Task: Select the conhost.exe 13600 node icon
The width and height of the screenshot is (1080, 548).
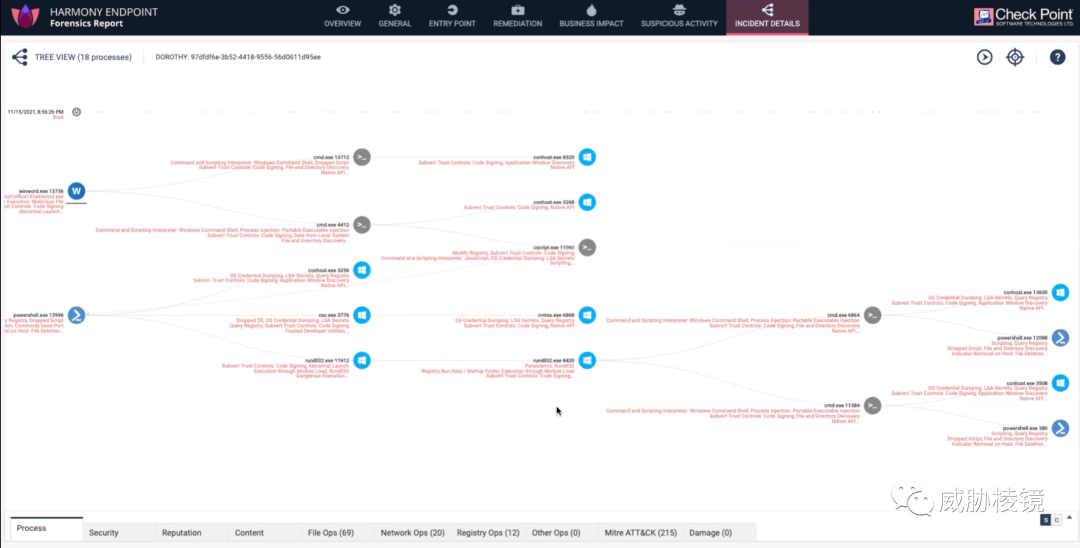Action: pyautogui.click(x=1060, y=293)
